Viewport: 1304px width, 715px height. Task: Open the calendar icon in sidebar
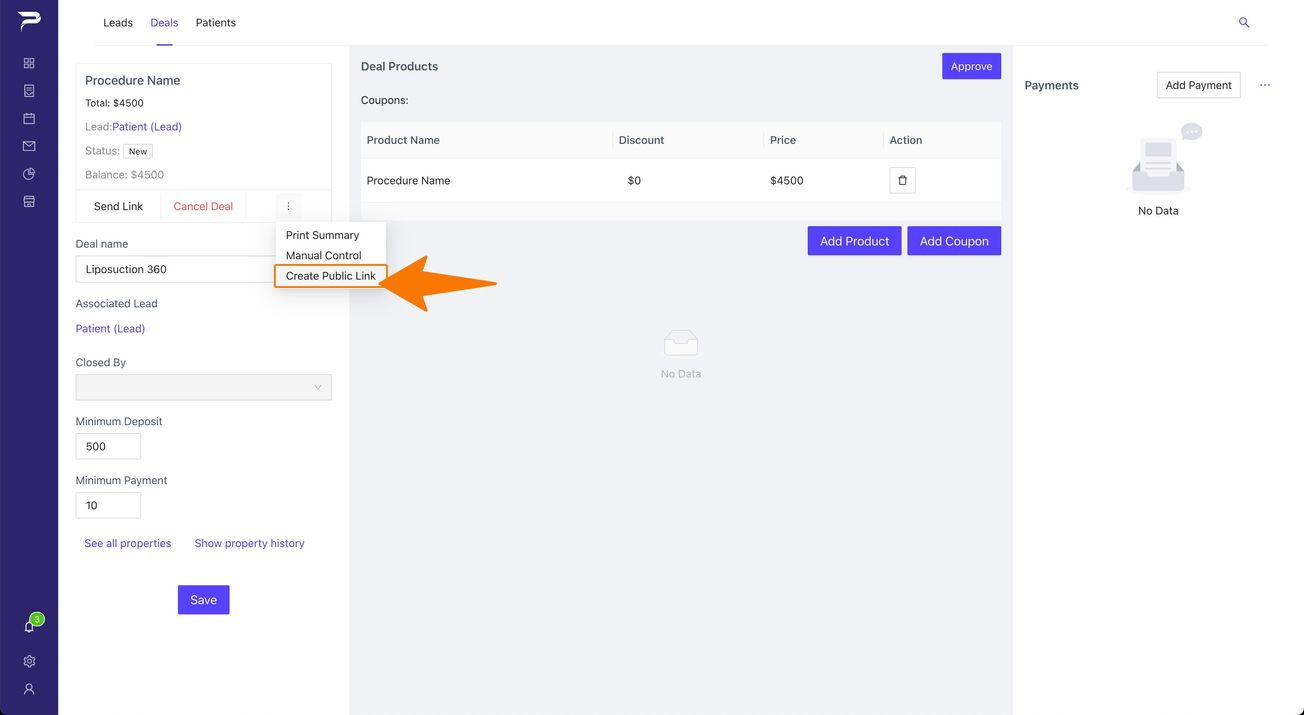[29, 118]
